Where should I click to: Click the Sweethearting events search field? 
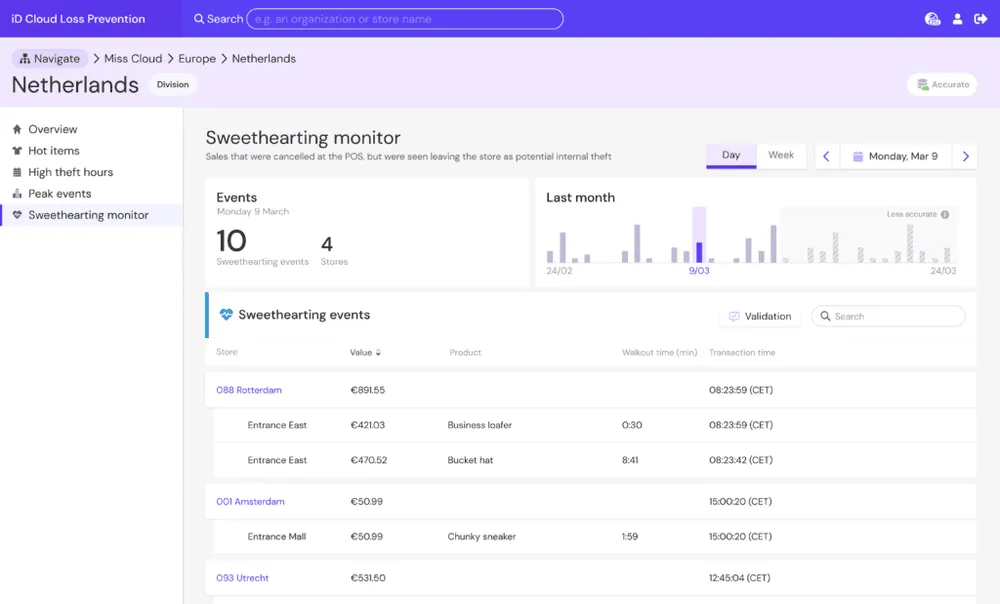[888, 316]
